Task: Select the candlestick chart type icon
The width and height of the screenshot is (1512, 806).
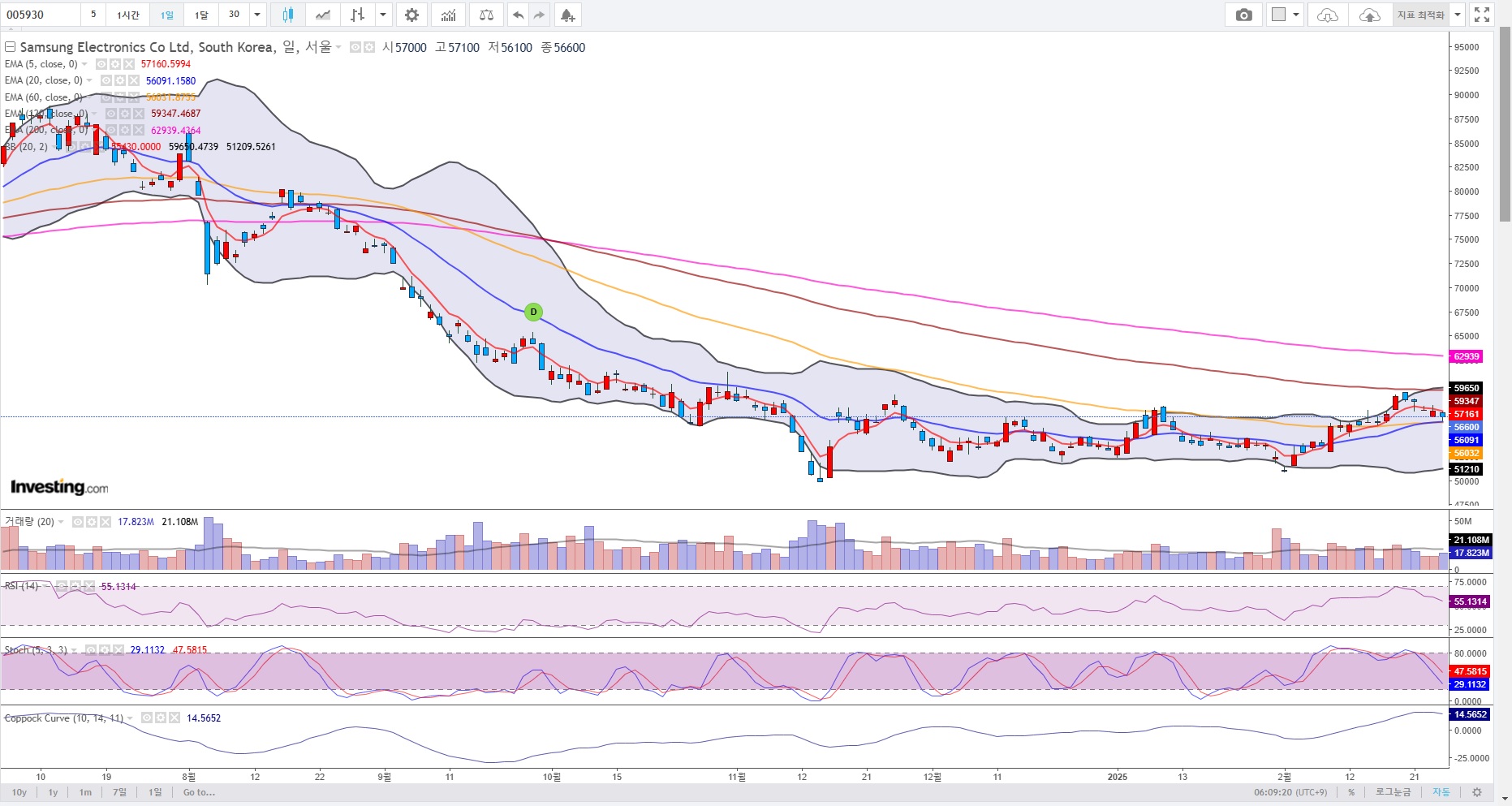Action: point(287,15)
